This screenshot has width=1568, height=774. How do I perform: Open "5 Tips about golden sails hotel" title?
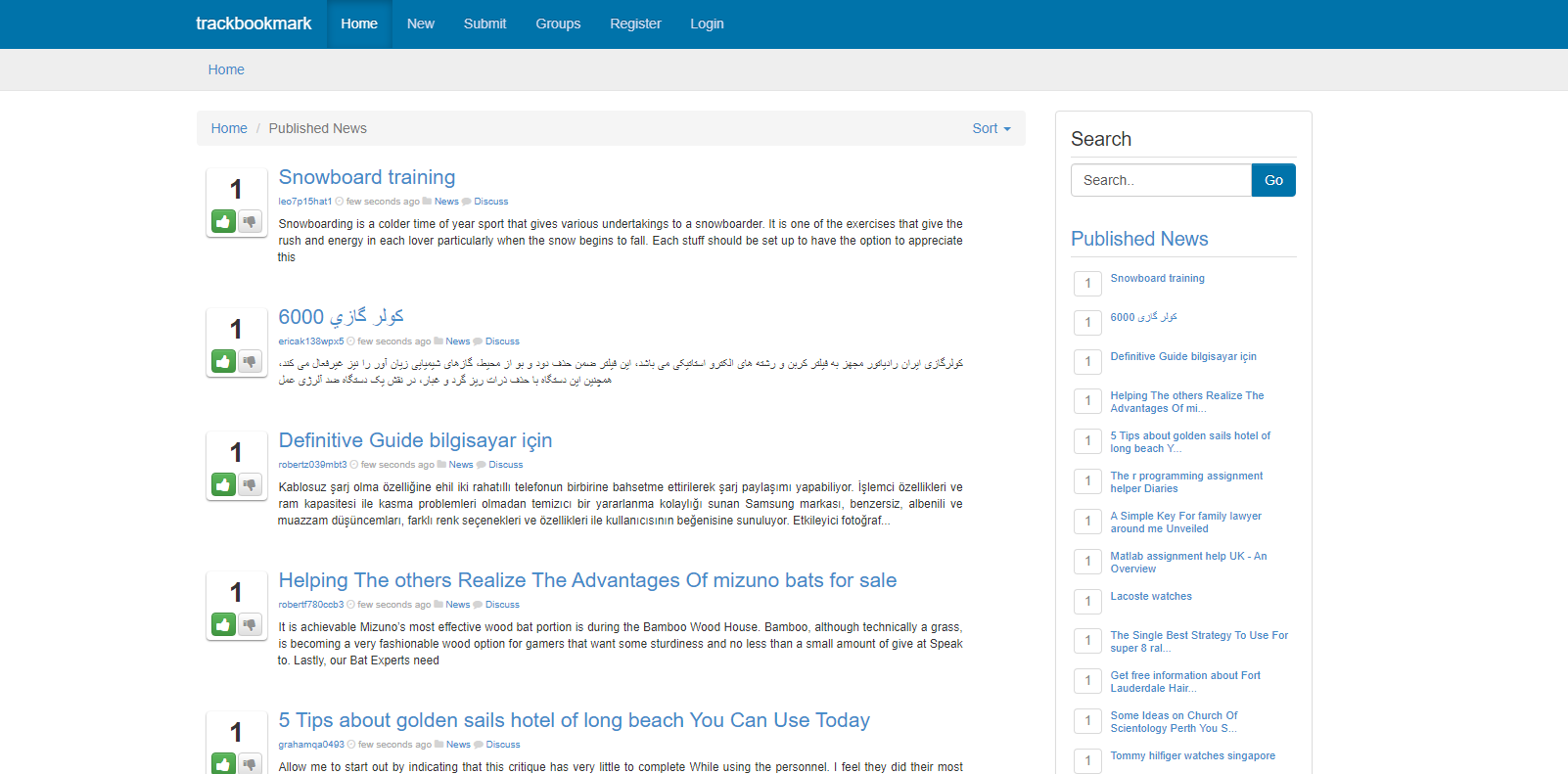pos(574,720)
